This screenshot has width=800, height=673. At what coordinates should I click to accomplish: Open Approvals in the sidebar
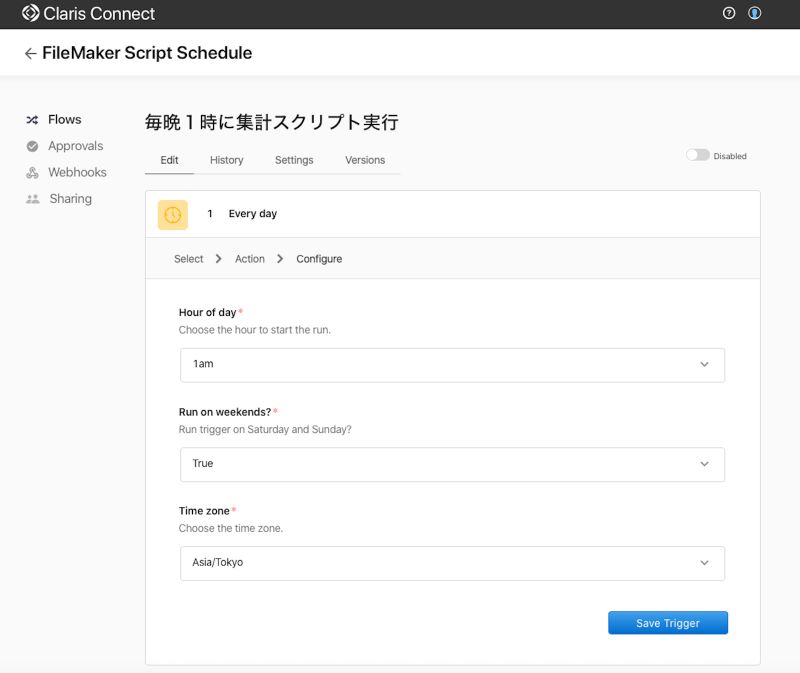[76, 146]
